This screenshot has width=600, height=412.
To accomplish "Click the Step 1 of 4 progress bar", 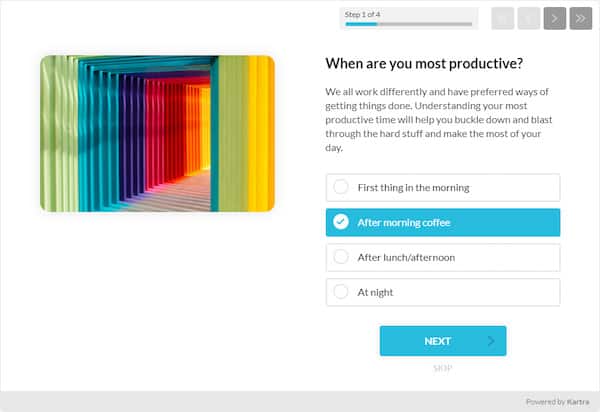I will 408,24.
